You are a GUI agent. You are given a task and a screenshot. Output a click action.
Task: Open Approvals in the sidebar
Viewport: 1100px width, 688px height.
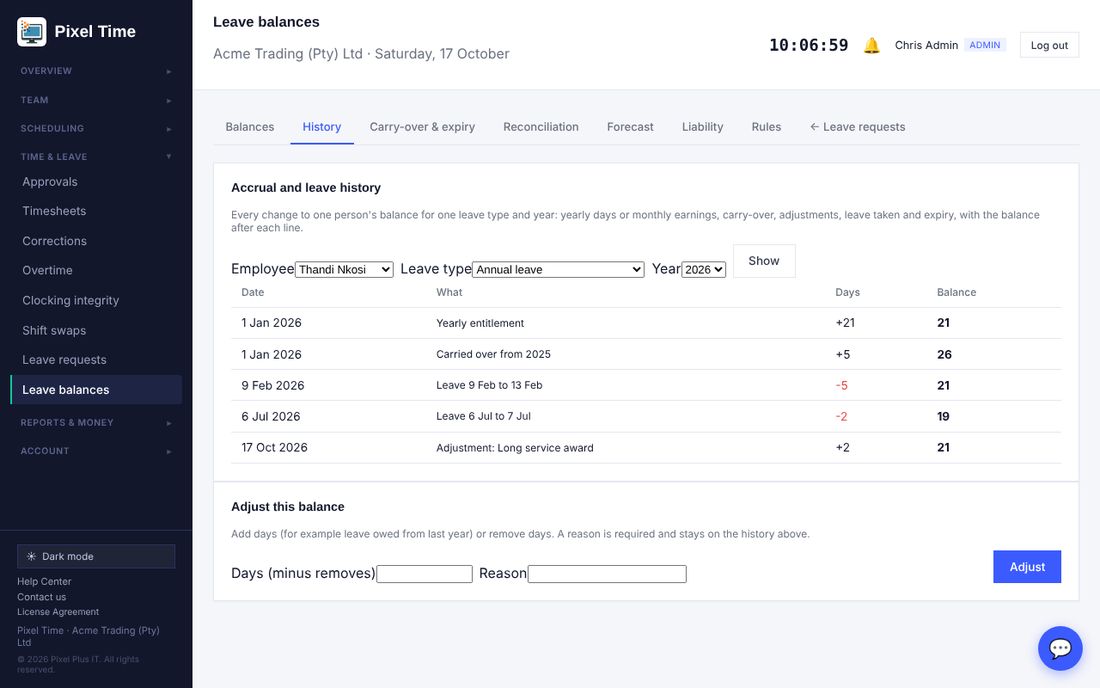click(x=96, y=182)
